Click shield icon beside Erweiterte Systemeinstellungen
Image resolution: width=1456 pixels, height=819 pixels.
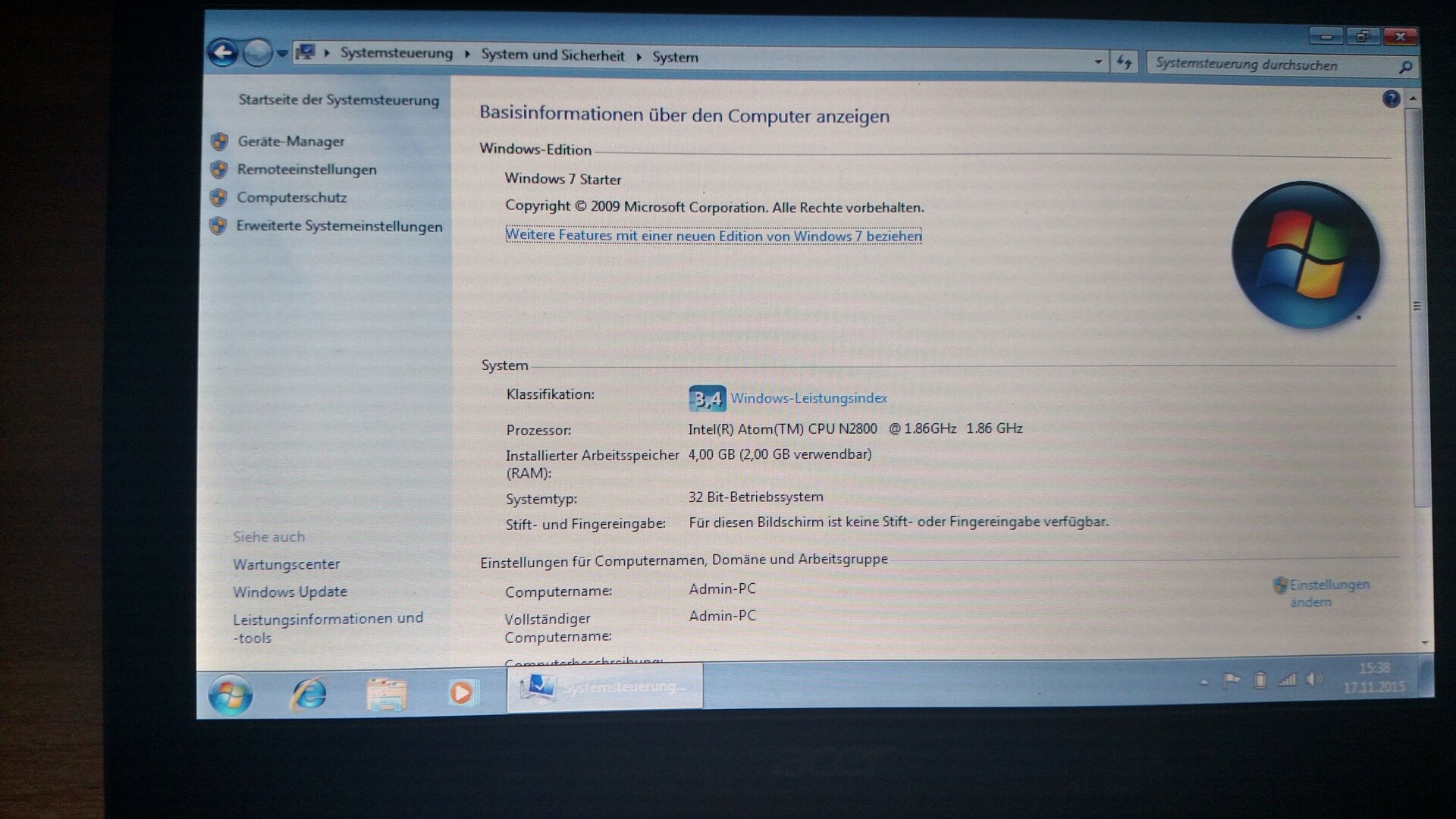pos(218,226)
